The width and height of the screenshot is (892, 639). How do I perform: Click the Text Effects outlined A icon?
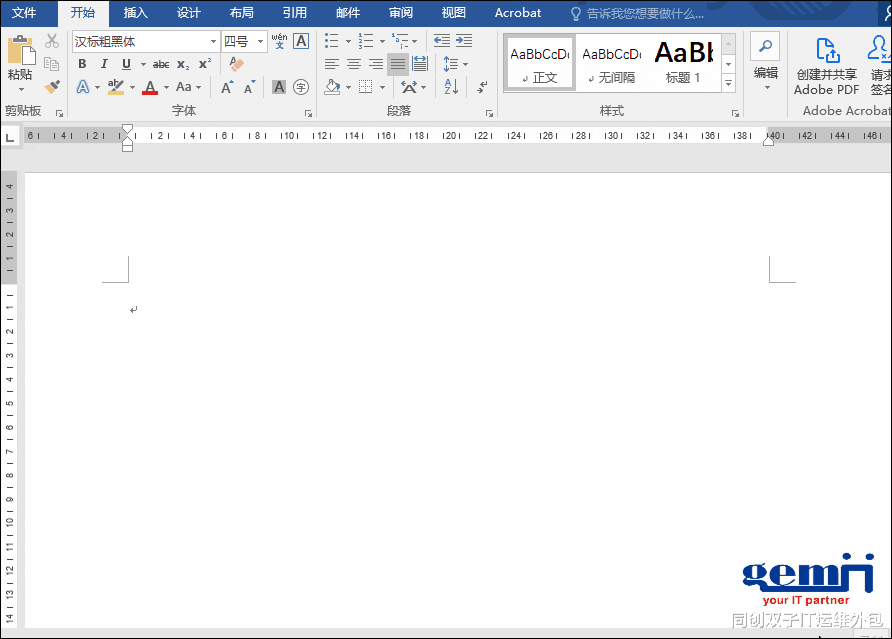pos(83,87)
